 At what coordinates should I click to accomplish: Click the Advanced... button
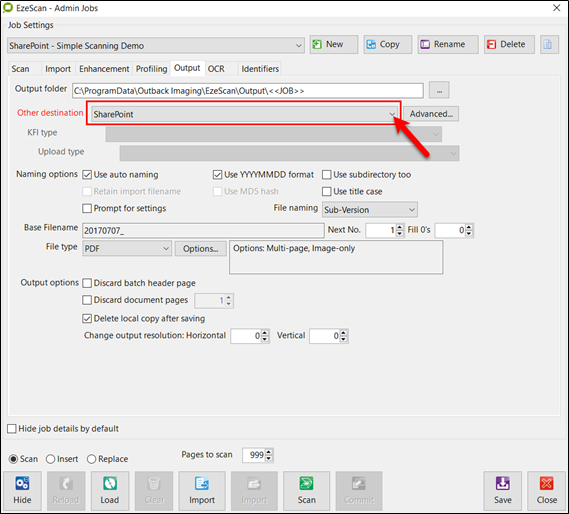pyautogui.click(x=431, y=114)
